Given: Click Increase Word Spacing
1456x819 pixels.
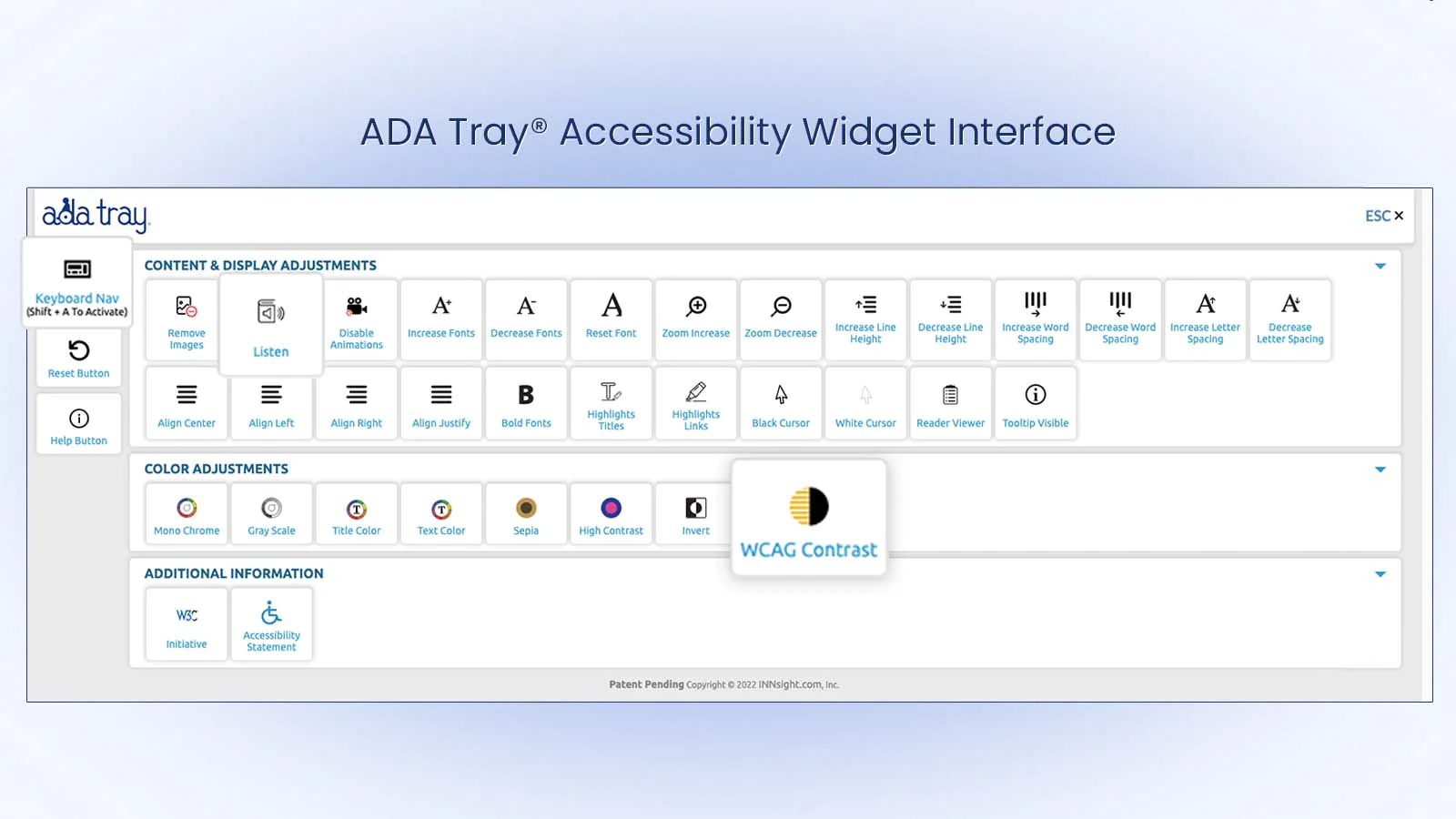Looking at the screenshot, I should 1036,320.
